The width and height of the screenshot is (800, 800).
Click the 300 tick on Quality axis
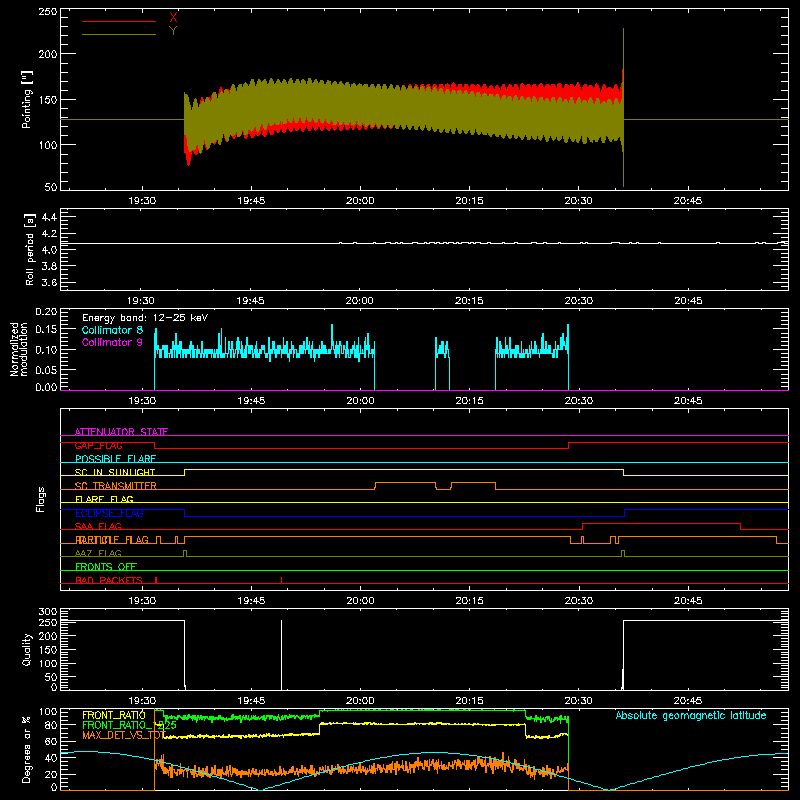pyautogui.click(x=48, y=612)
